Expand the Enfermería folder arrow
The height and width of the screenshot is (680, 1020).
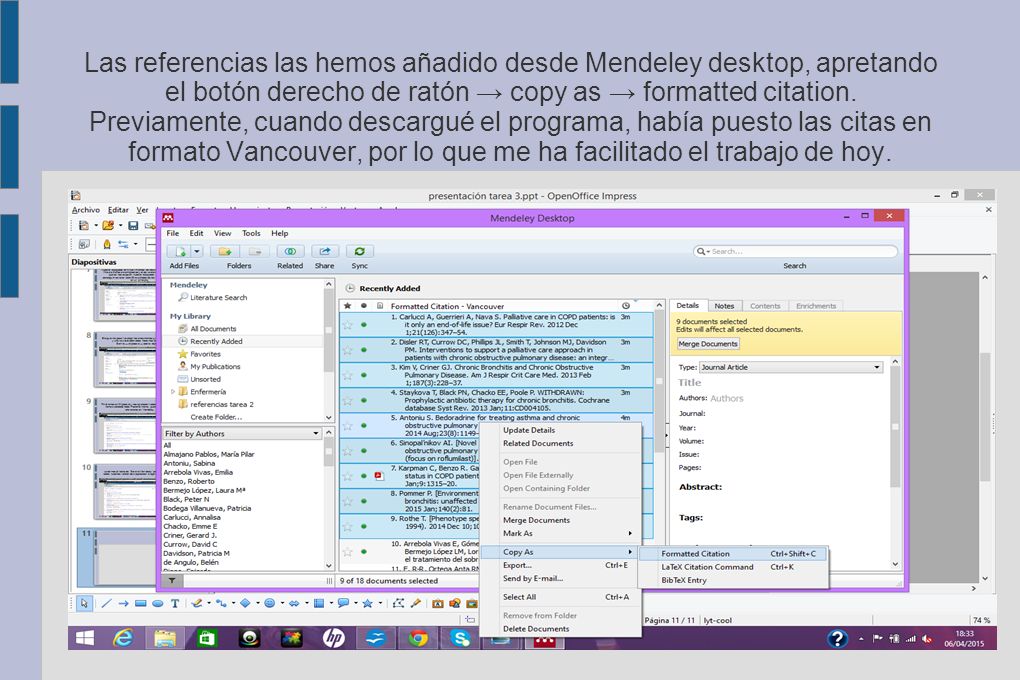pyautogui.click(x=172, y=392)
